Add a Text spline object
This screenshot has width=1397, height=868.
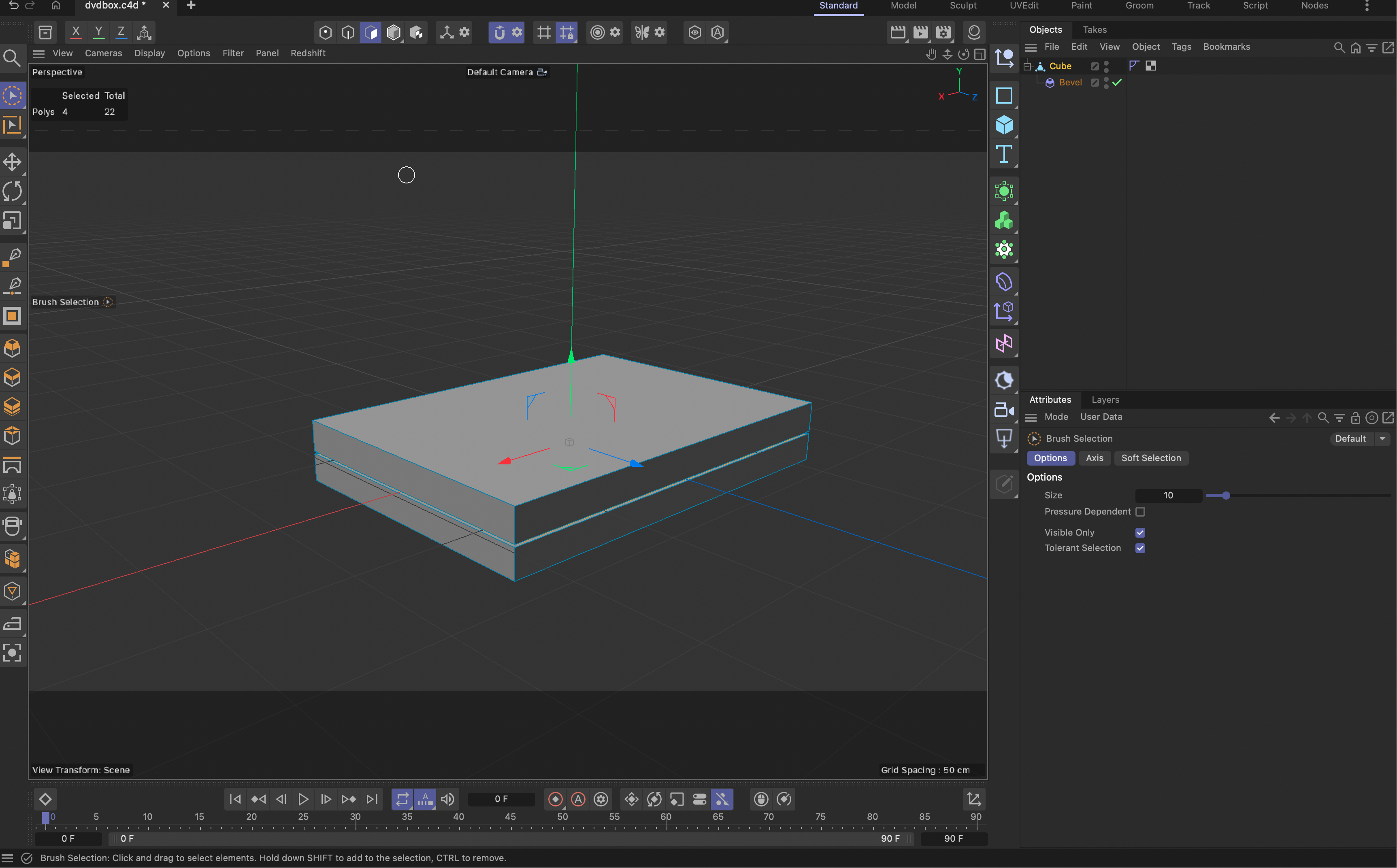(x=1004, y=154)
